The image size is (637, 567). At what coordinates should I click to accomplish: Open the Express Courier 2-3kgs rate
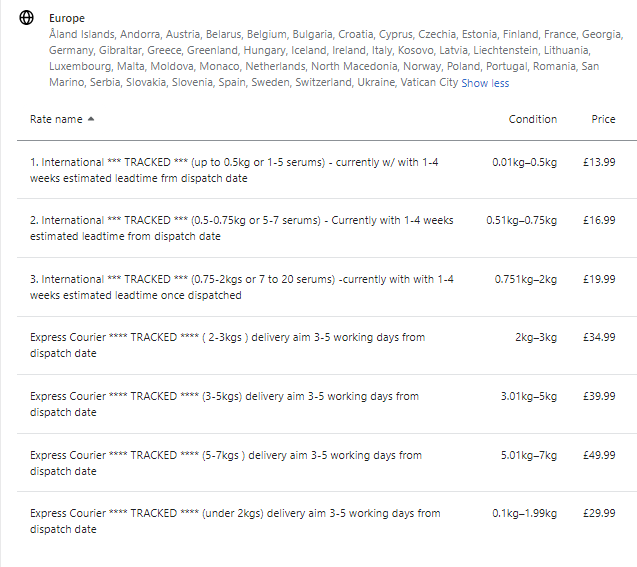pyautogui.click(x=227, y=345)
